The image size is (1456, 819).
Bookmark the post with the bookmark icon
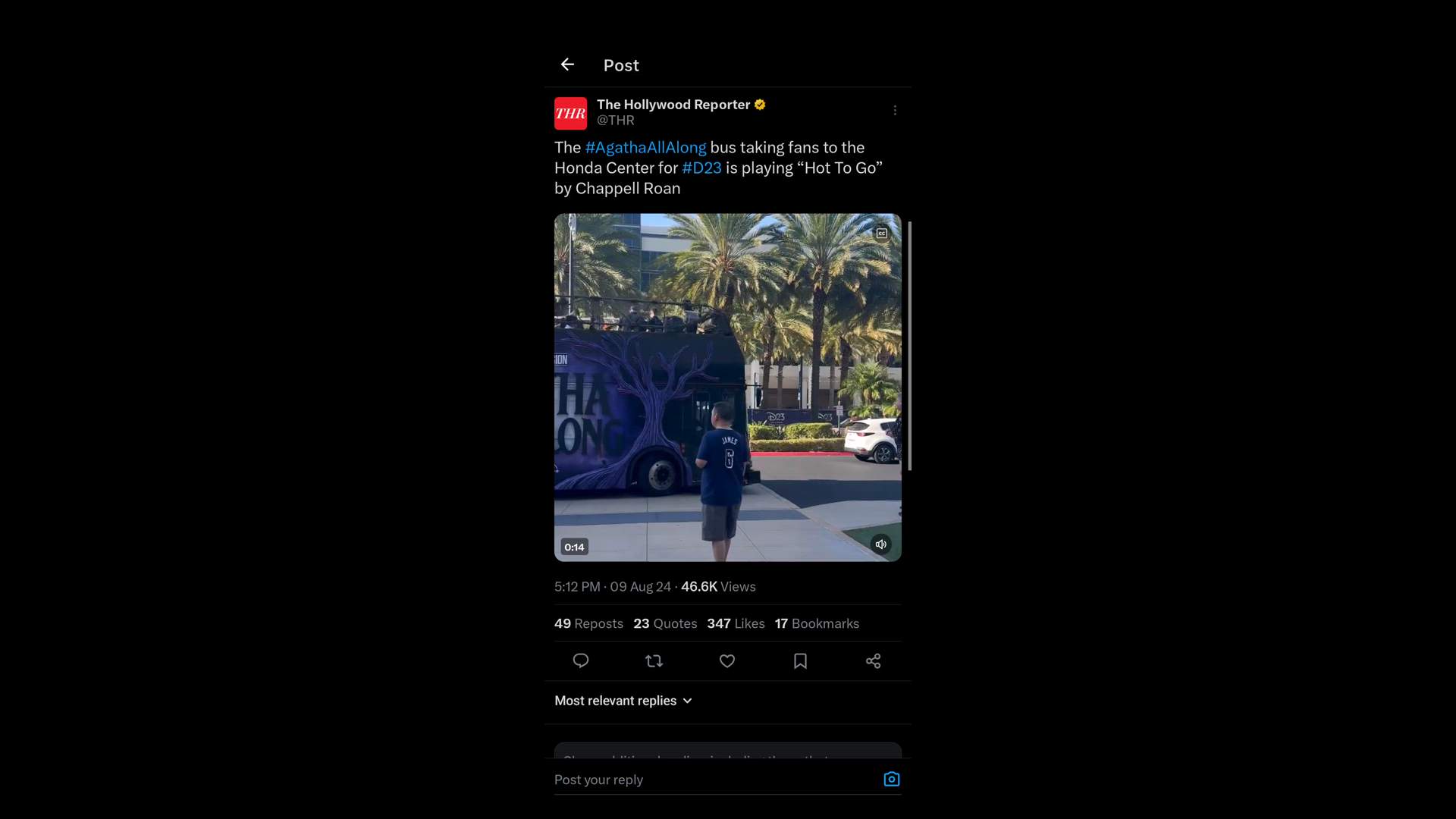click(800, 661)
